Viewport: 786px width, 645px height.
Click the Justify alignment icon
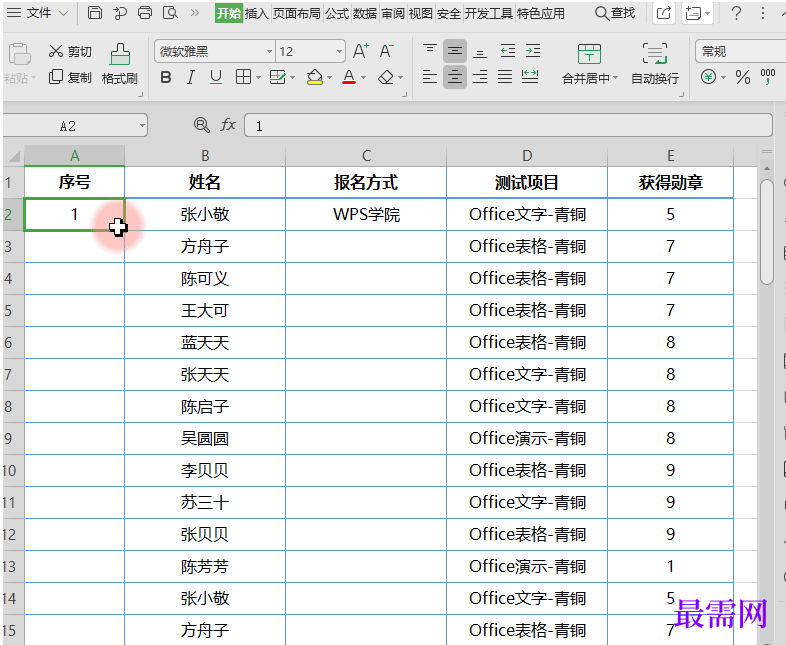click(x=505, y=77)
